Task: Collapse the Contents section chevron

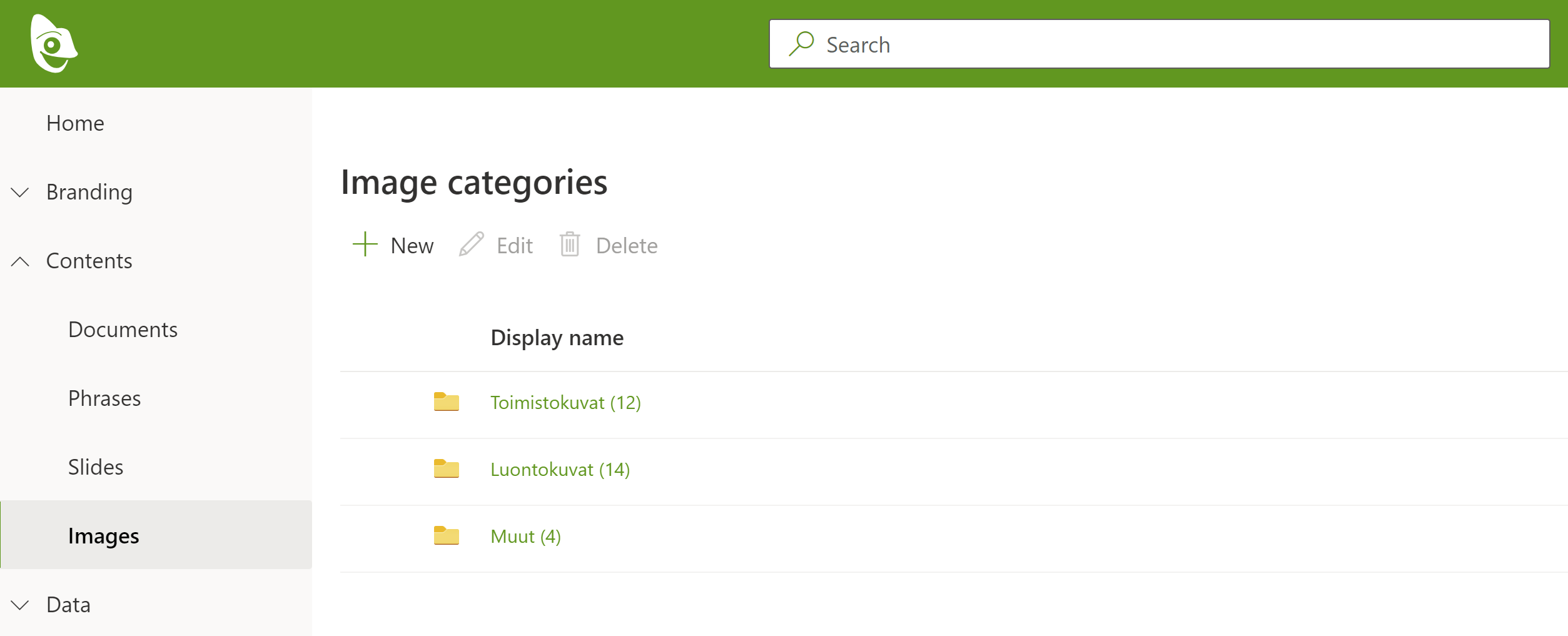Action: tap(21, 261)
